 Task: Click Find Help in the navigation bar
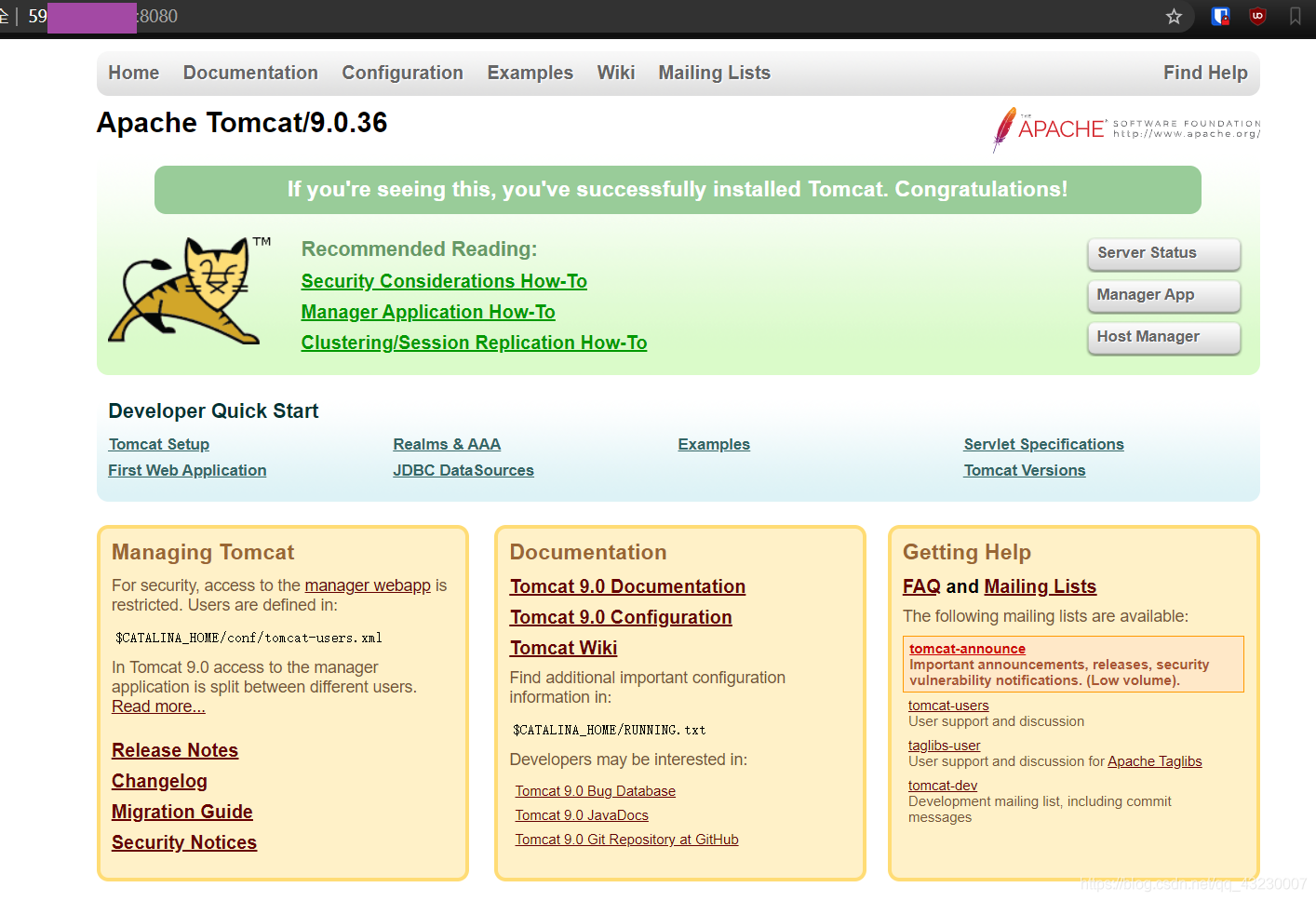click(1205, 73)
